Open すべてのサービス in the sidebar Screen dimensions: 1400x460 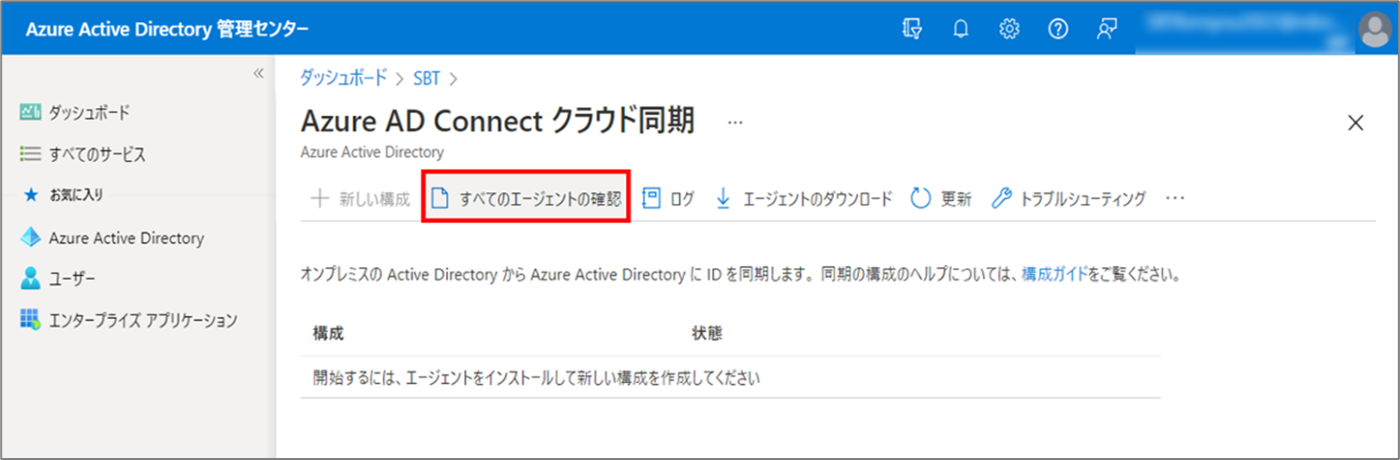[83, 154]
